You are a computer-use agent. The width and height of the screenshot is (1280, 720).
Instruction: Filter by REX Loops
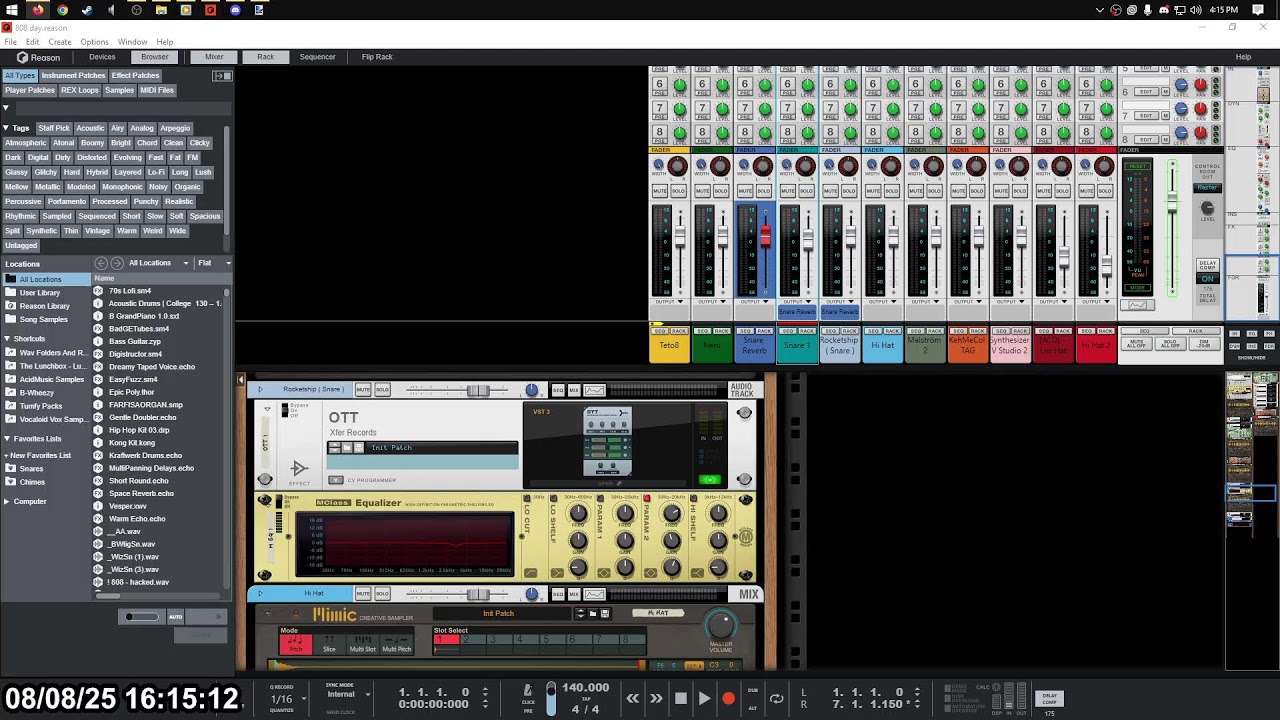[x=80, y=90]
